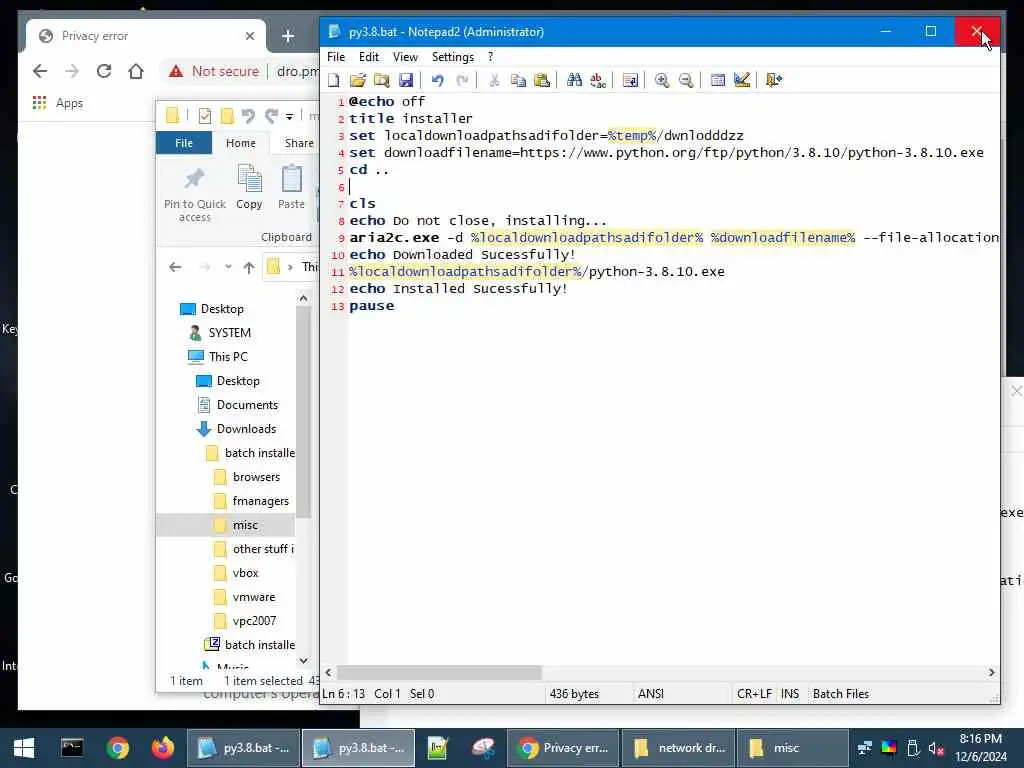Toggle the INS insert mode indicator
This screenshot has width=1024, height=768.
[x=790, y=694]
